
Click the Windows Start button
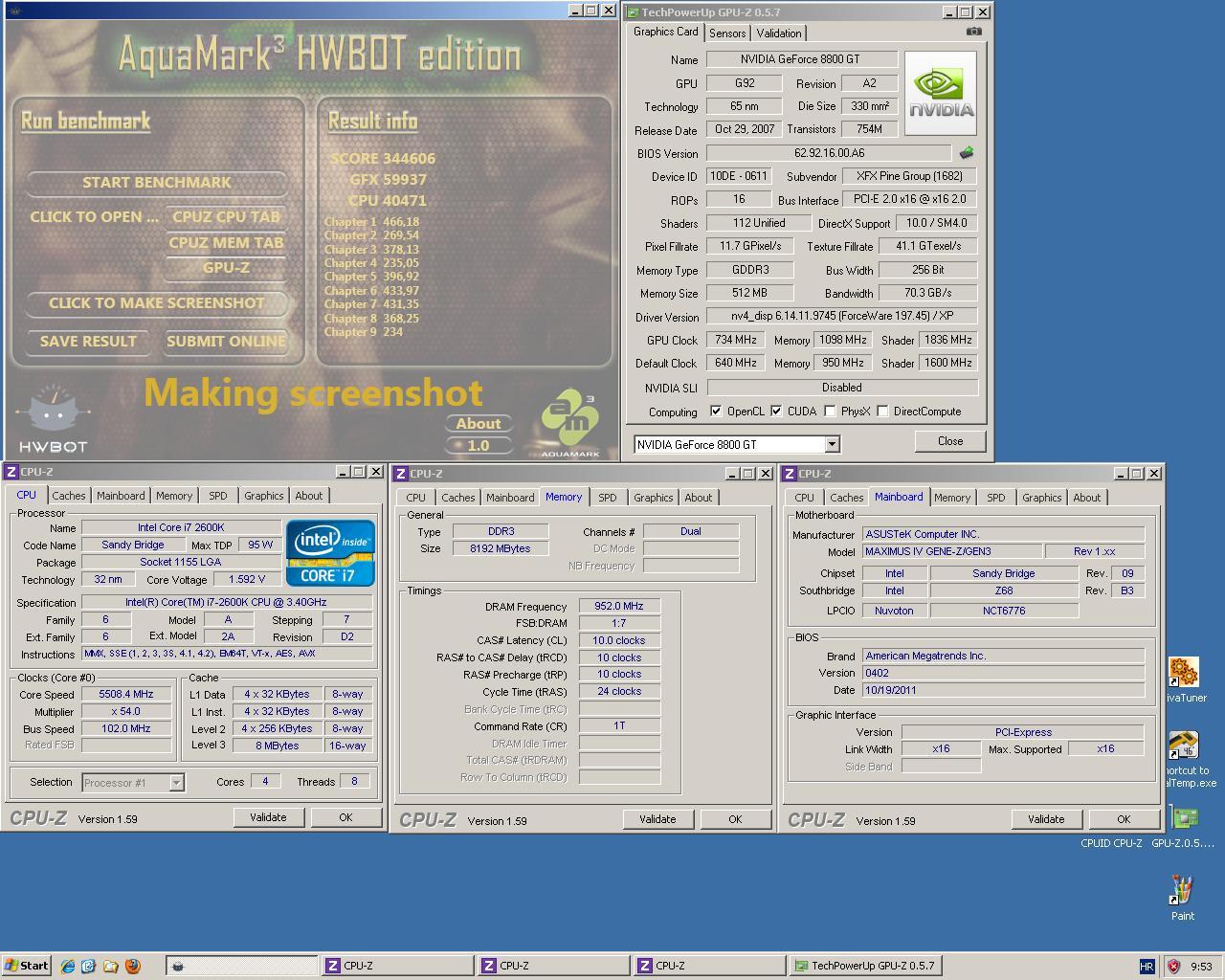(x=27, y=966)
